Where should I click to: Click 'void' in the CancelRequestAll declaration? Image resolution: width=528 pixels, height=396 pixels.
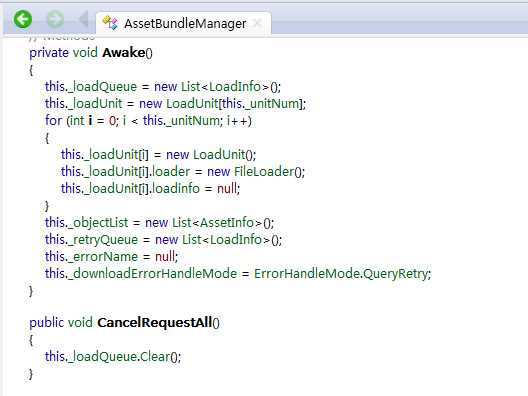[80, 323]
